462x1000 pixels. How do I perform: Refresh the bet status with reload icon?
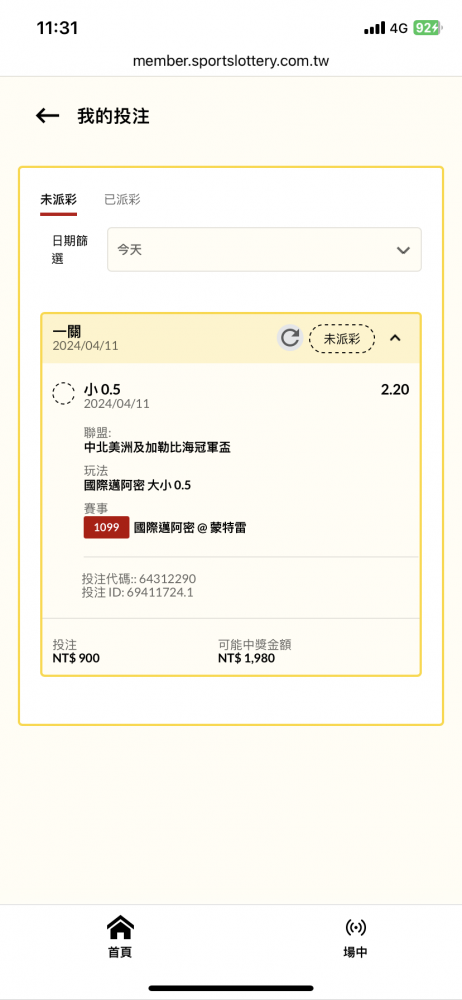(x=290, y=338)
